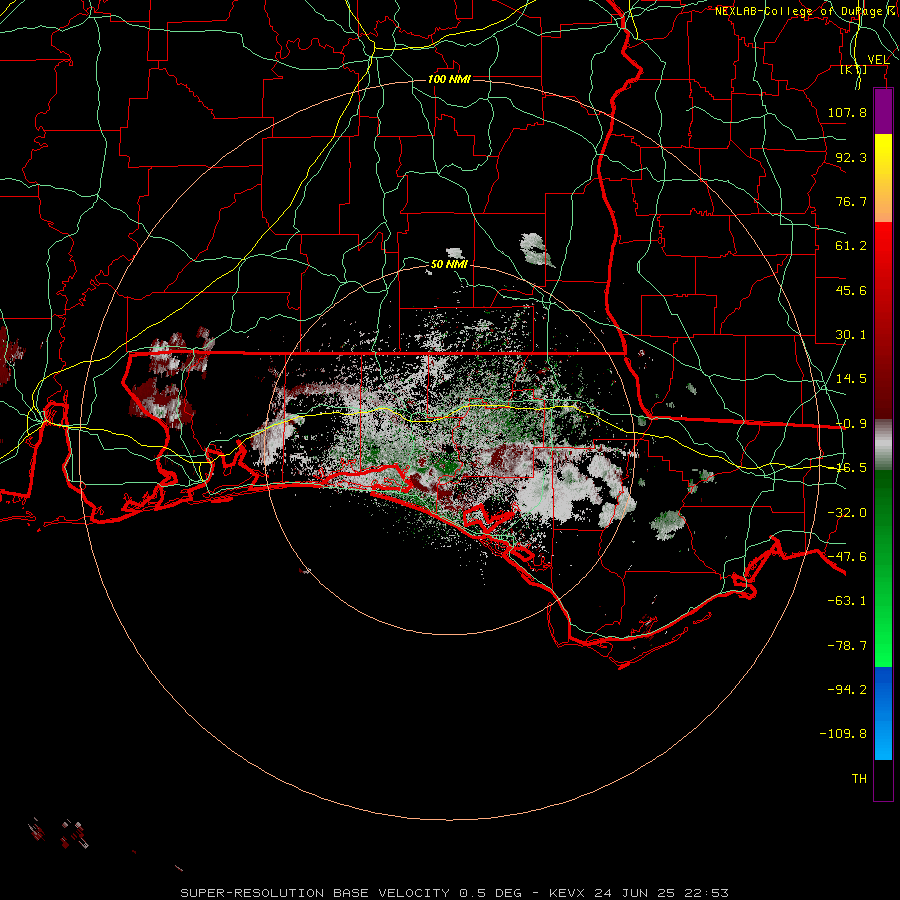Image resolution: width=900 pixels, height=900 pixels.
Task: Click the purple segment of velocity color bar
Action: point(883,111)
